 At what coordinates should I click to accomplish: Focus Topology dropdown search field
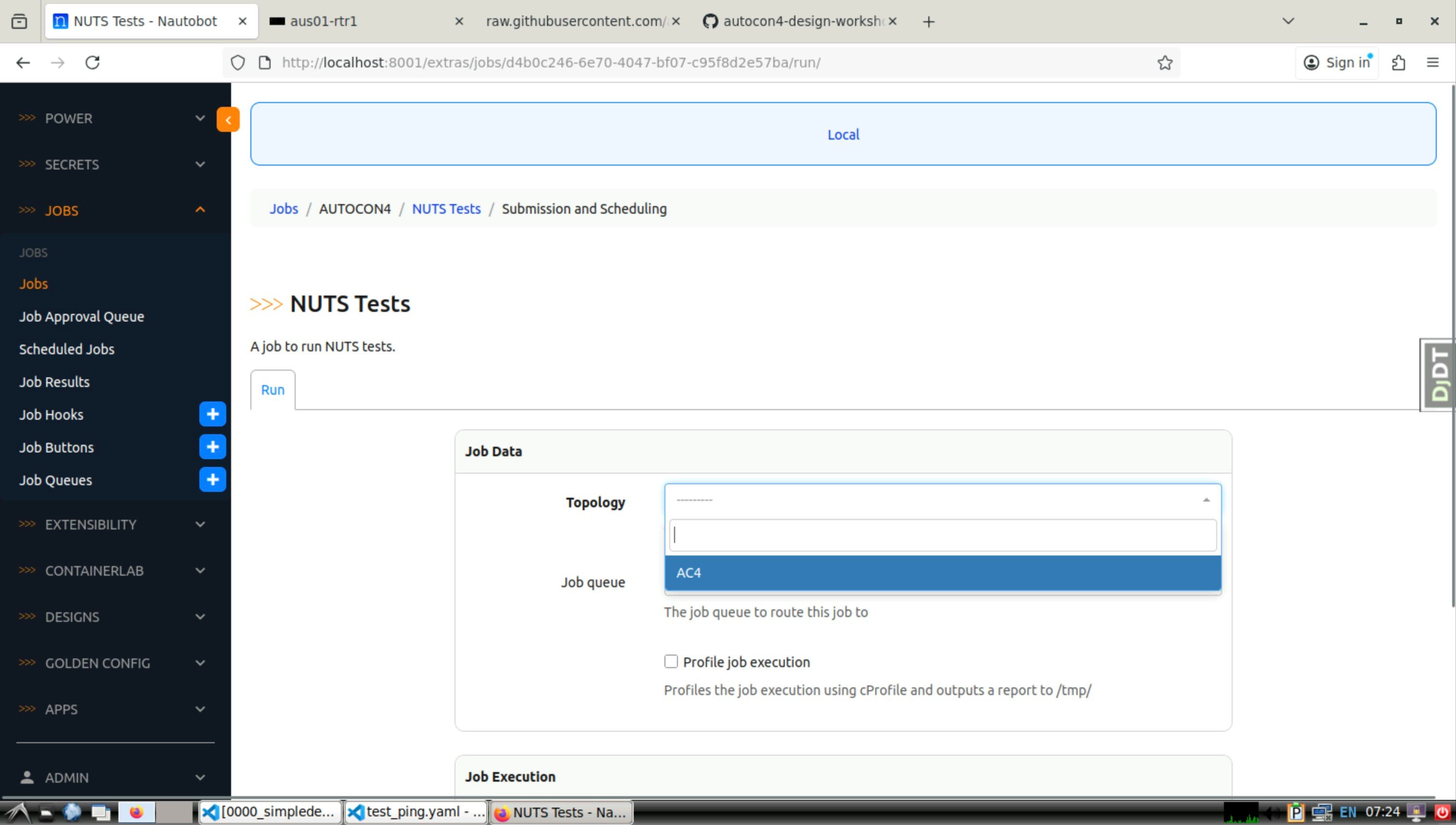(x=942, y=535)
